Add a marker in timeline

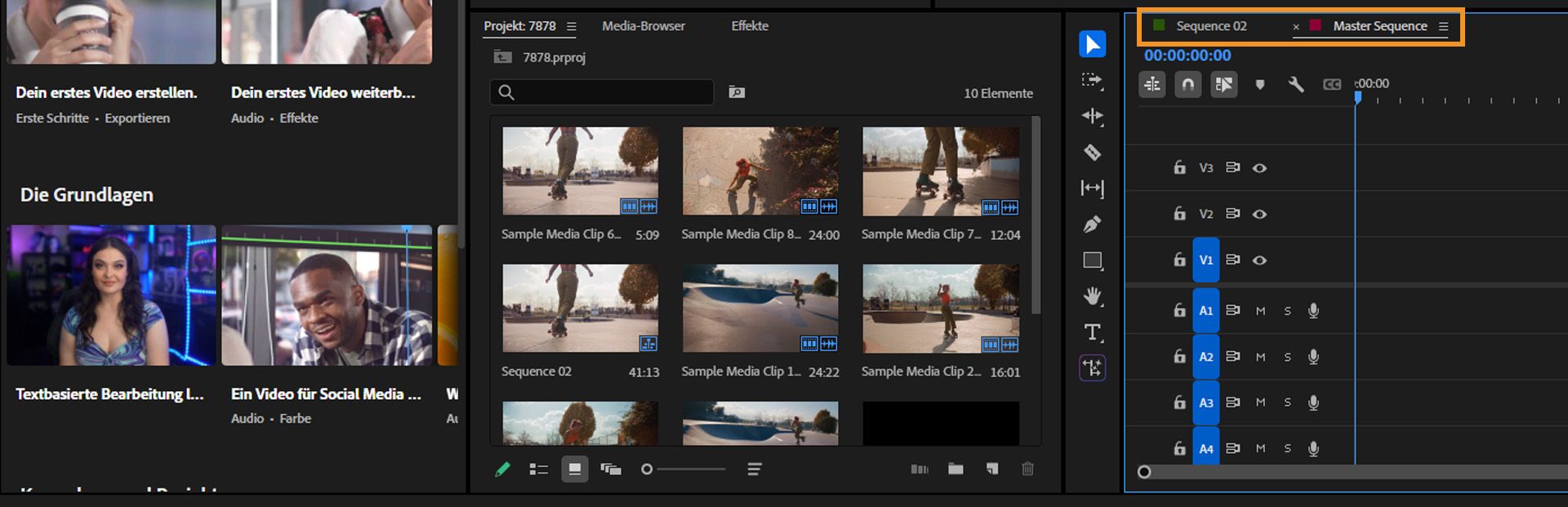pos(1260,84)
